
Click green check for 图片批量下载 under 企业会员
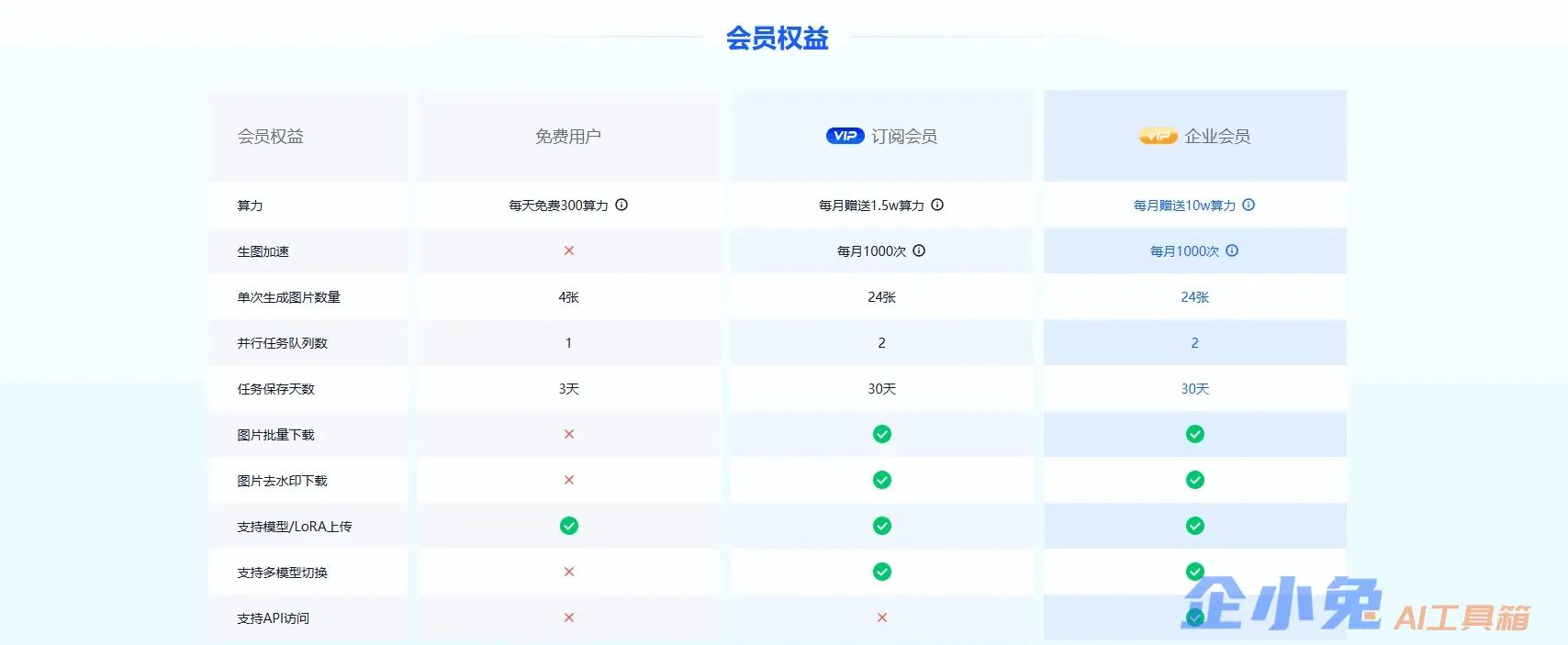[x=1195, y=434]
